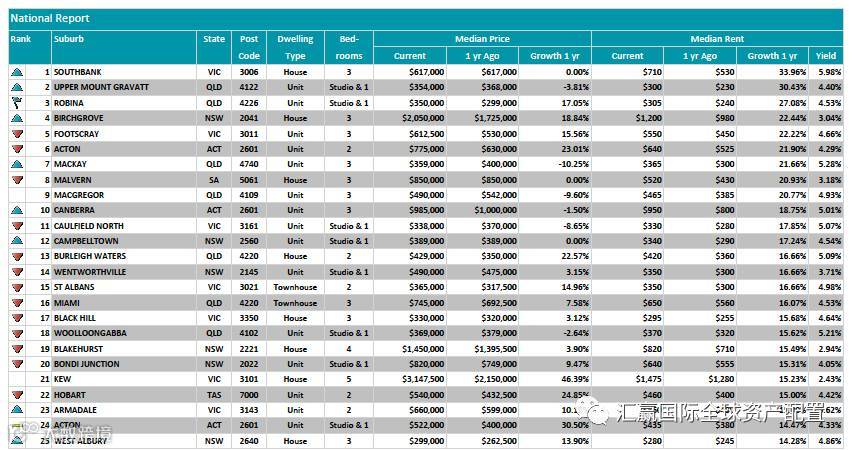Select the up arrow beside BIRCHGROVE
Viewport: 853px width, 450px height.
[x=17, y=118]
